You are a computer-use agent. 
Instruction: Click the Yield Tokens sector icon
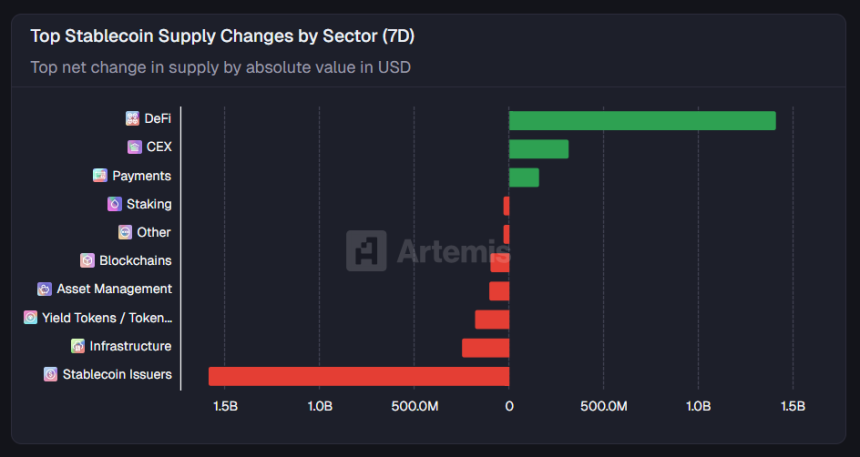30,318
